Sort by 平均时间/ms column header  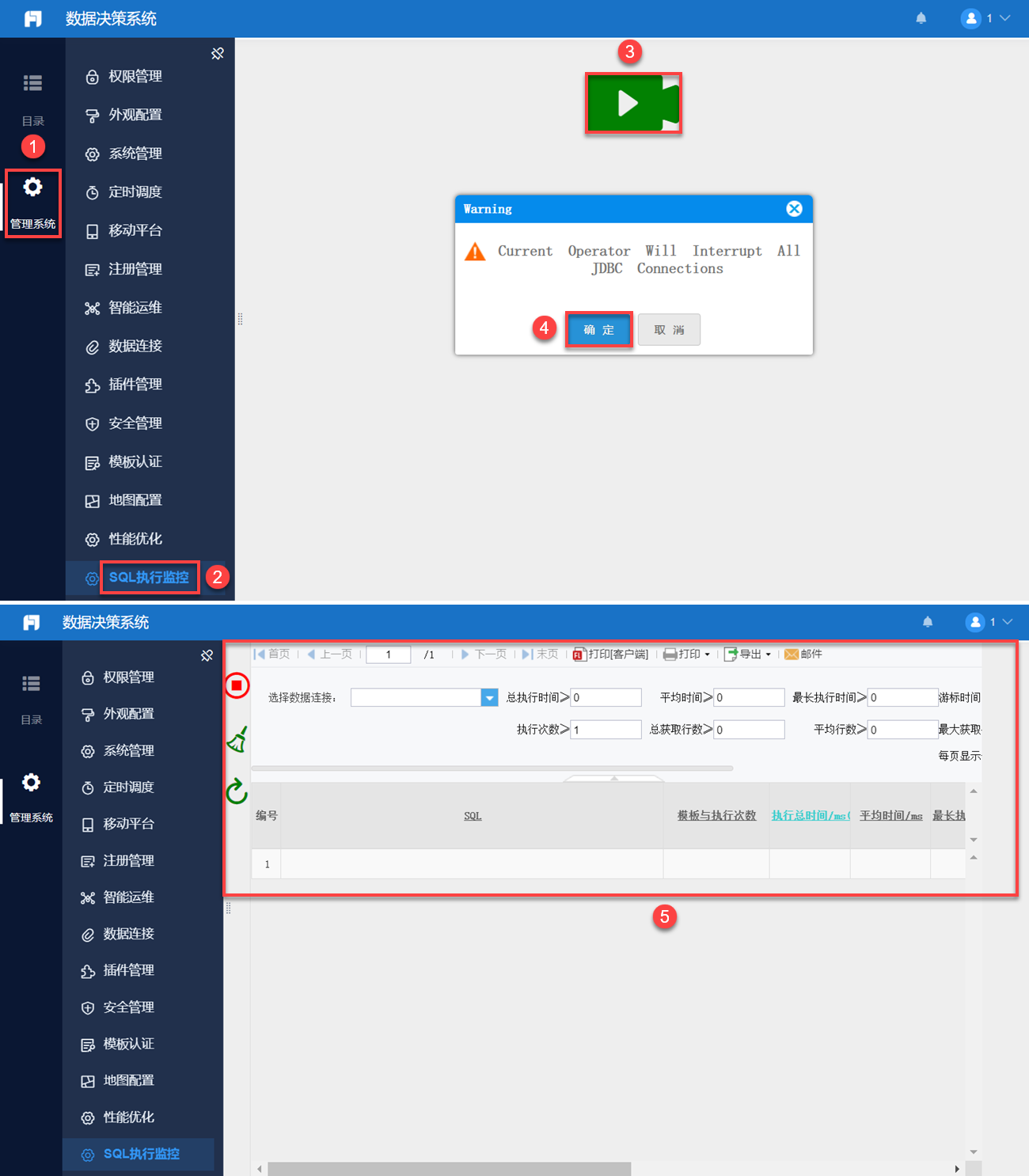pyautogui.click(x=891, y=816)
